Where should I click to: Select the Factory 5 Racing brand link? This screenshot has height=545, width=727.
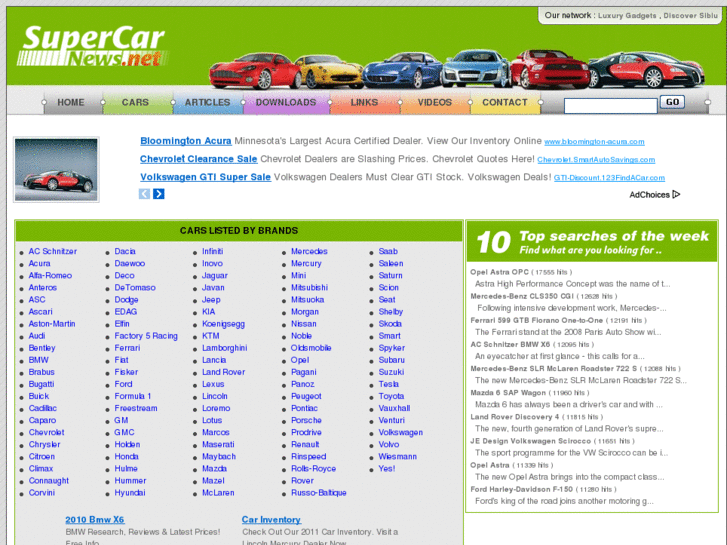(x=146, y=336)
